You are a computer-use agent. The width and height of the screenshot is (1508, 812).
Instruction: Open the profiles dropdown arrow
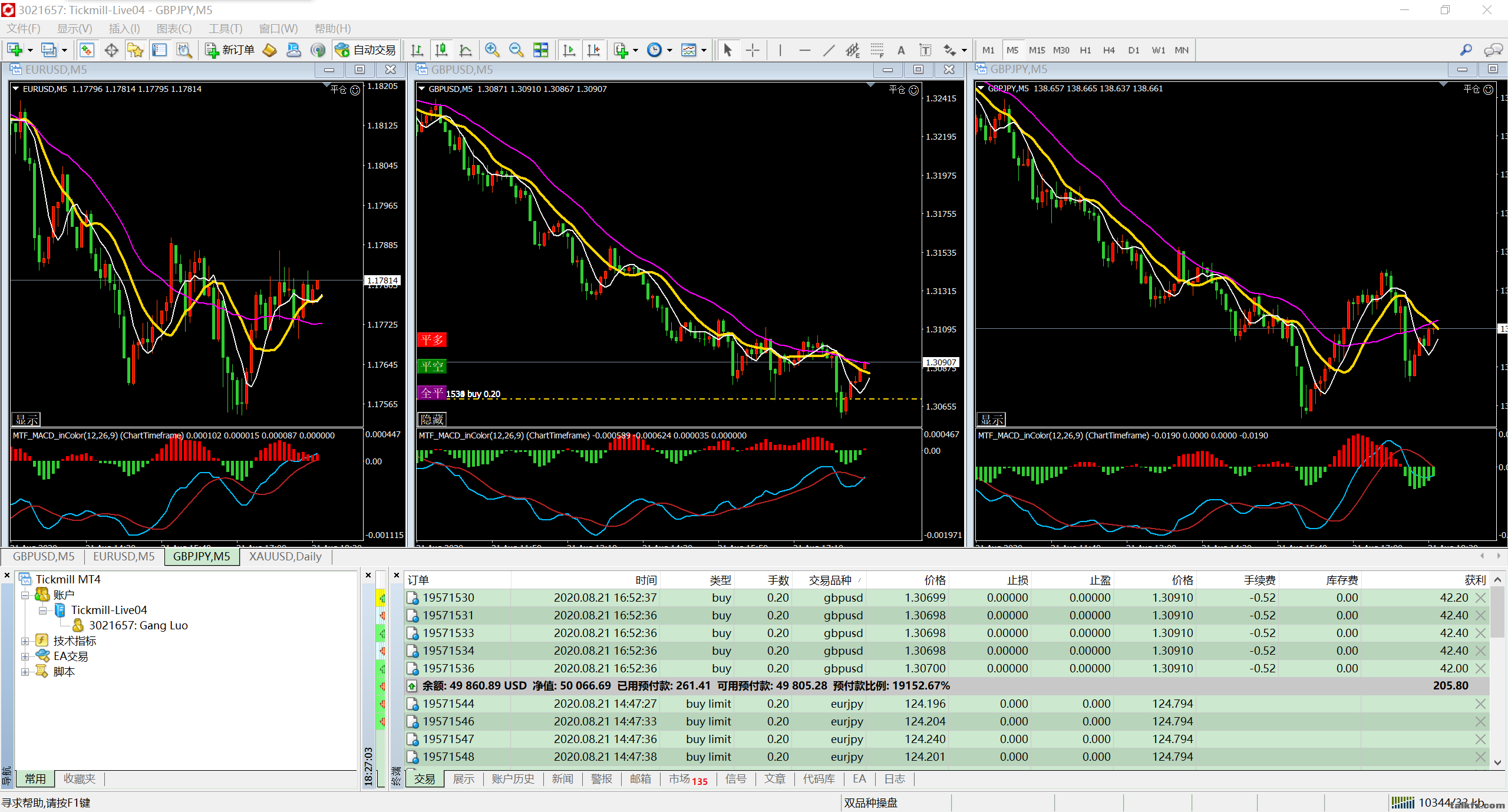(x=64, y=50)
